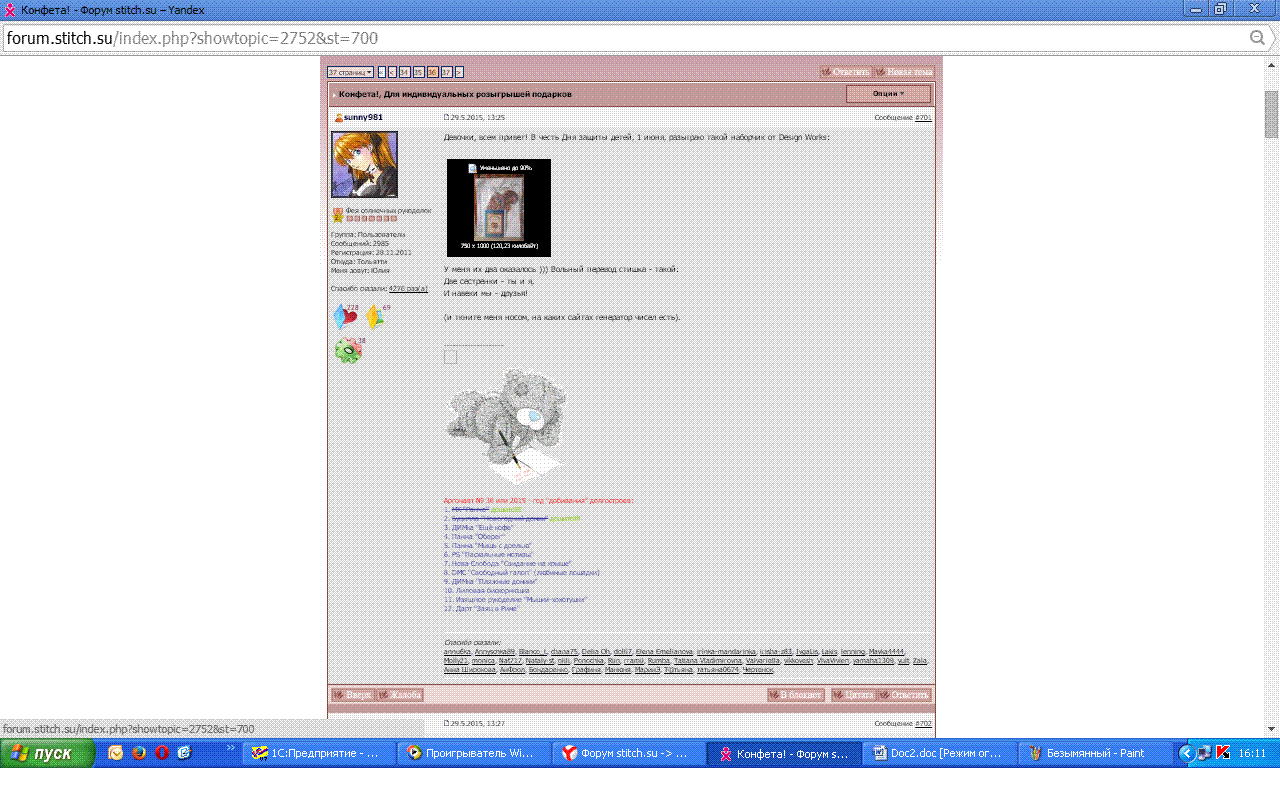The width and height of the screenshot is (1280, 802).
Task: Open the sunny981 user avatar image
Action: click(x=364, y=164)
